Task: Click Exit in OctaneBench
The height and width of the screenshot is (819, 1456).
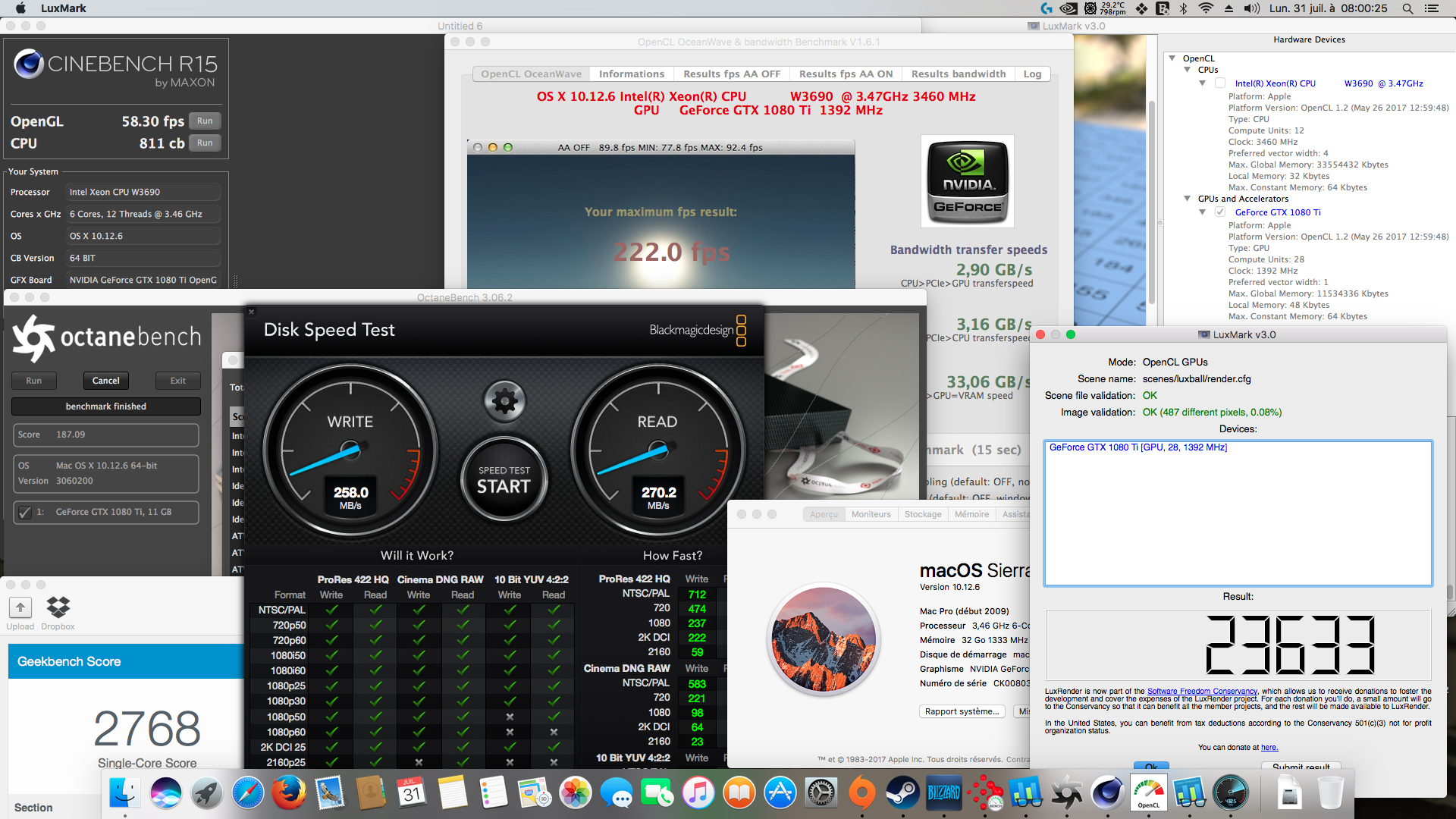Action: point(177,381)
